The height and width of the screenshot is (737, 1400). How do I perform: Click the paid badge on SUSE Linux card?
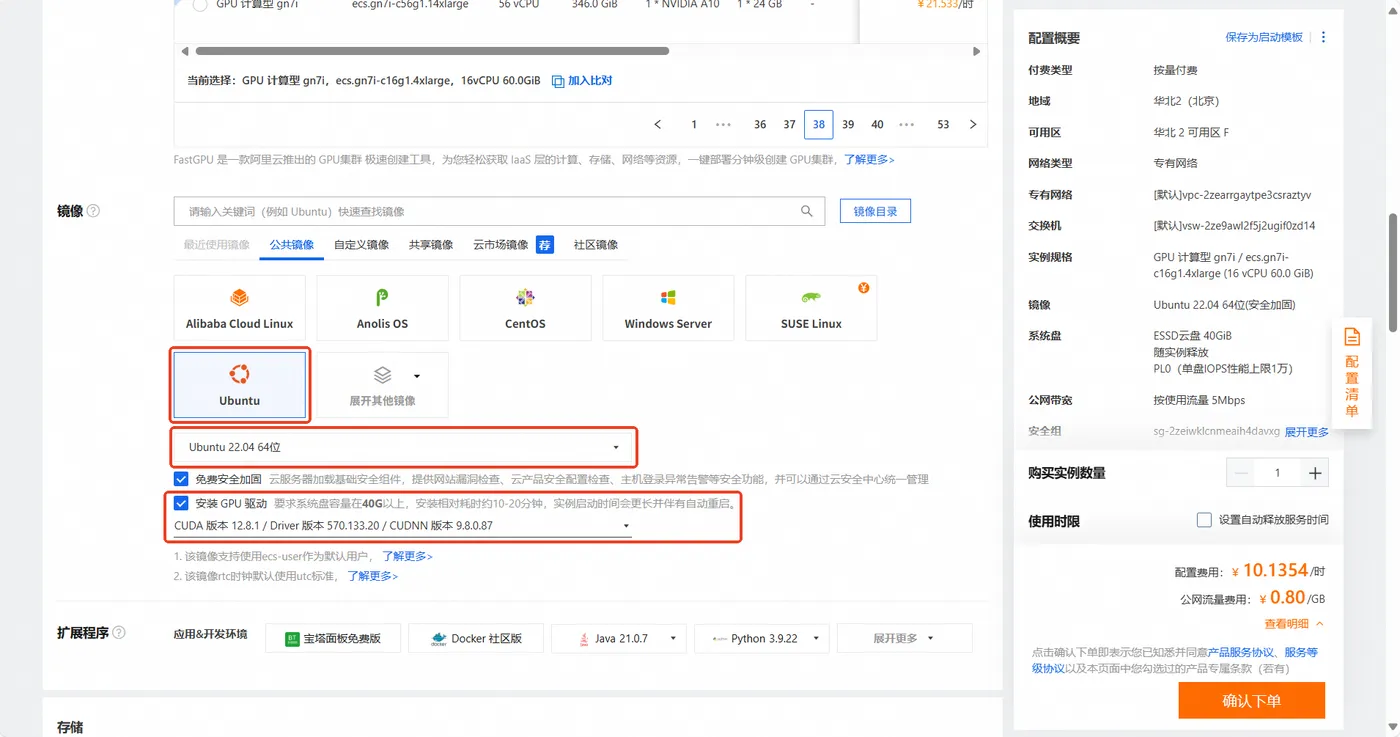[x=864, y=288]
